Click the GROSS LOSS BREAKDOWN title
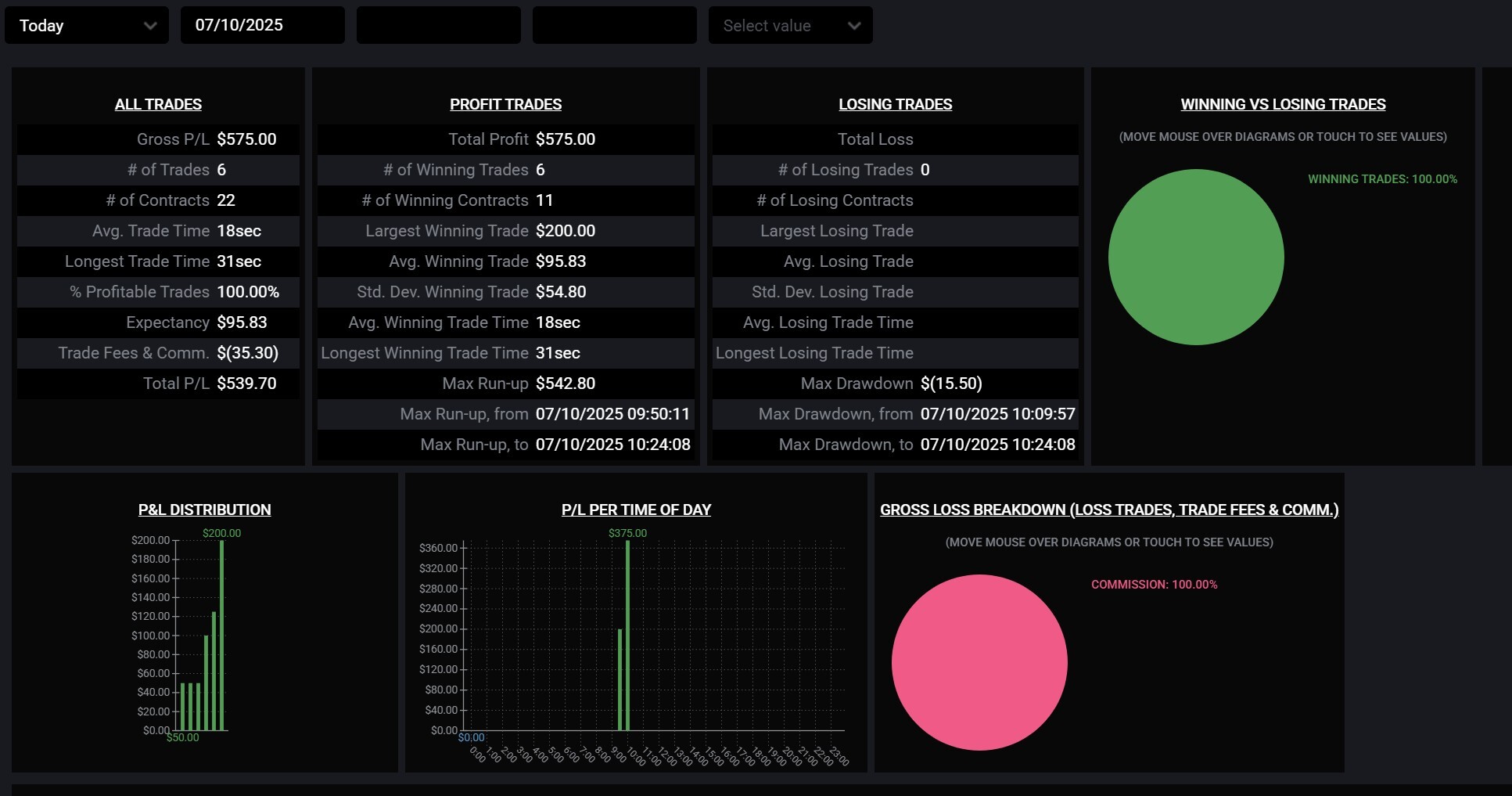The height and width of the screenshot is (796, 1512). point(1108,510)
